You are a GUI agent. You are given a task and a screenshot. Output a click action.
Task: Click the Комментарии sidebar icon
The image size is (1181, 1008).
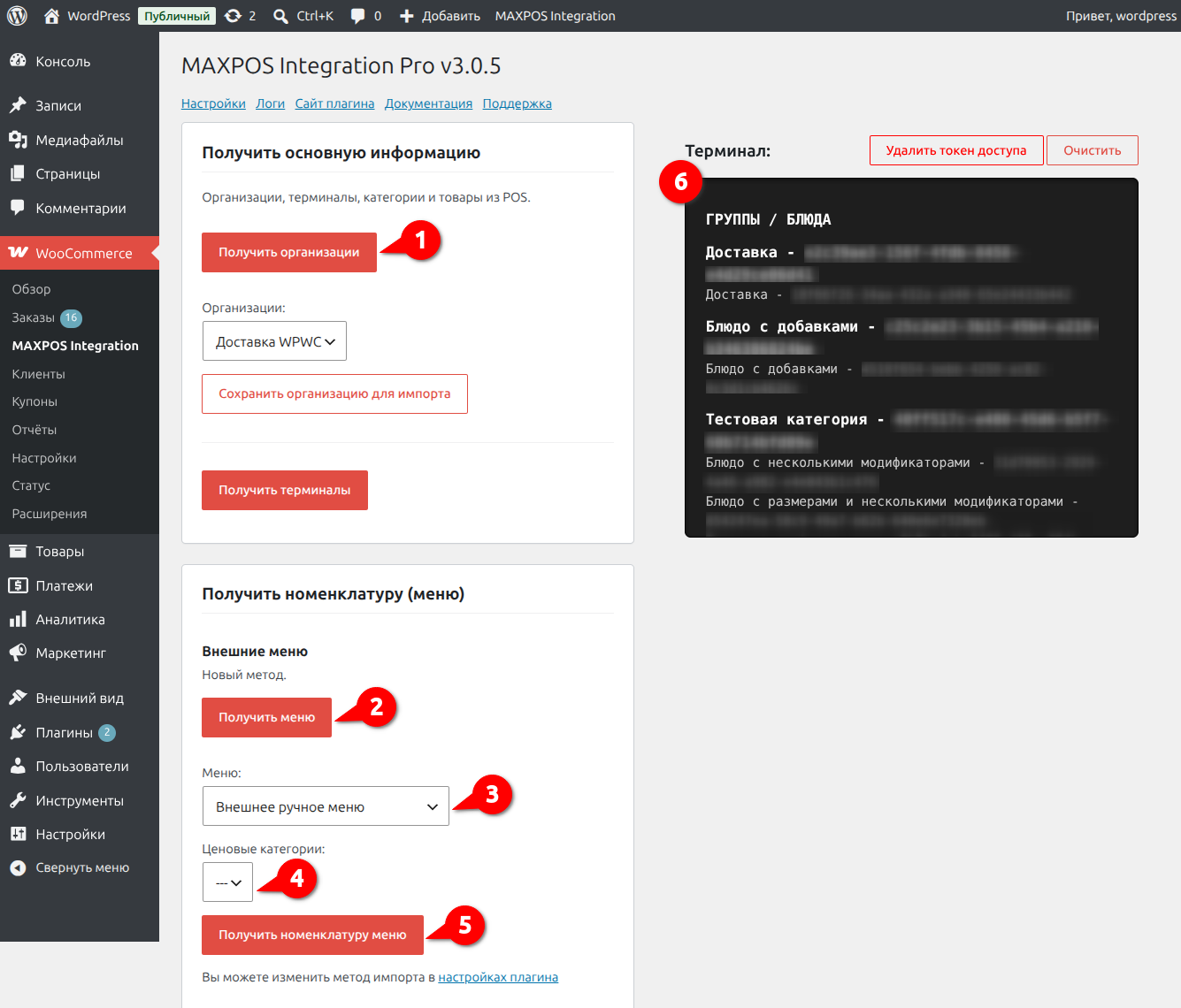pos(18,208)
